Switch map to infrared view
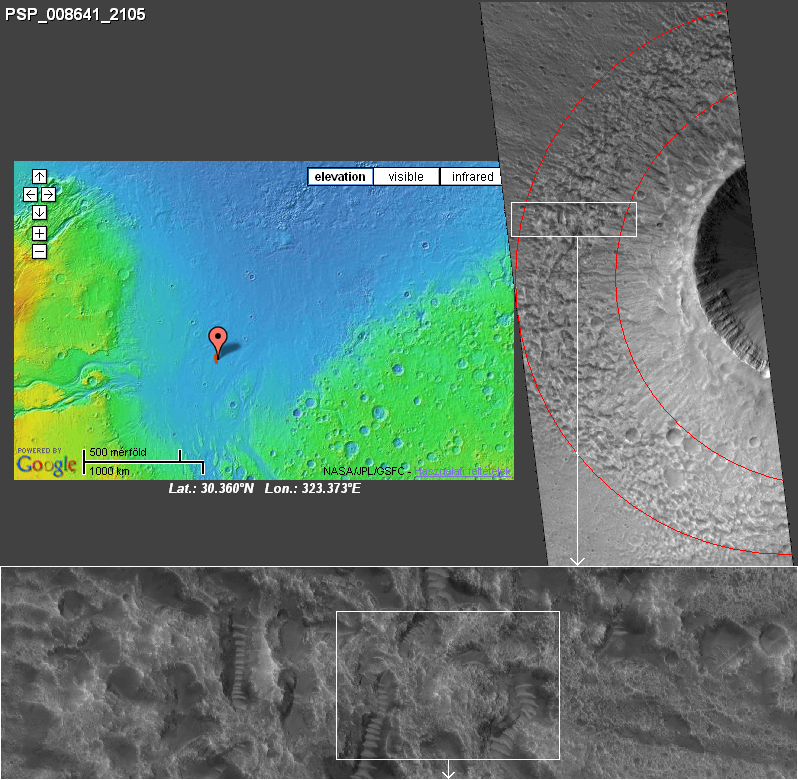The image size is (798, 780). [x=471, y=177]
